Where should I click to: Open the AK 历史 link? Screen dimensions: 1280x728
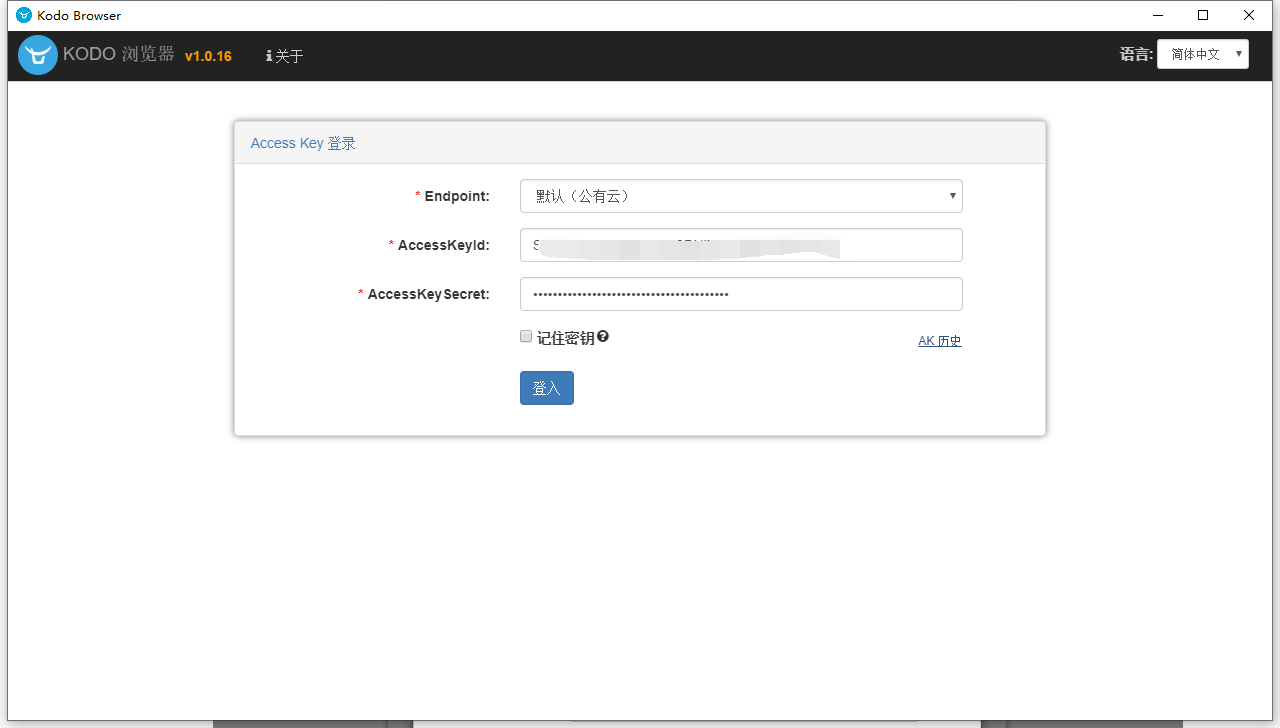tap(939, 341)
